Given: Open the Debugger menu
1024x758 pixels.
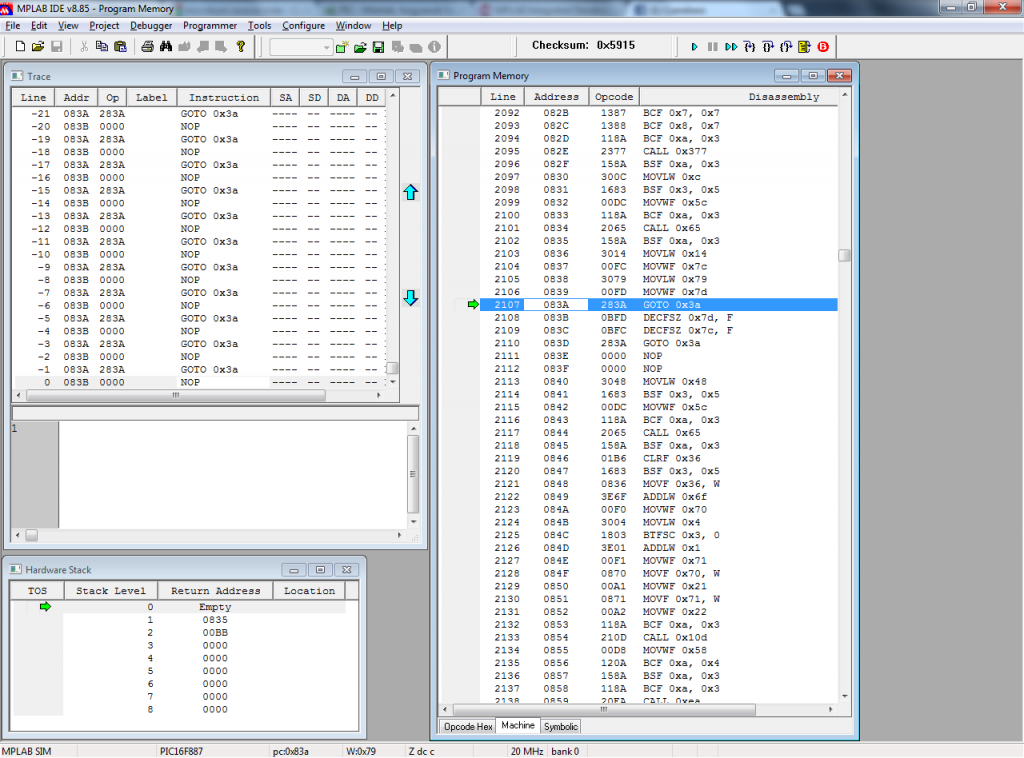Looking at the screenshot, I should [x=151, y=25].
